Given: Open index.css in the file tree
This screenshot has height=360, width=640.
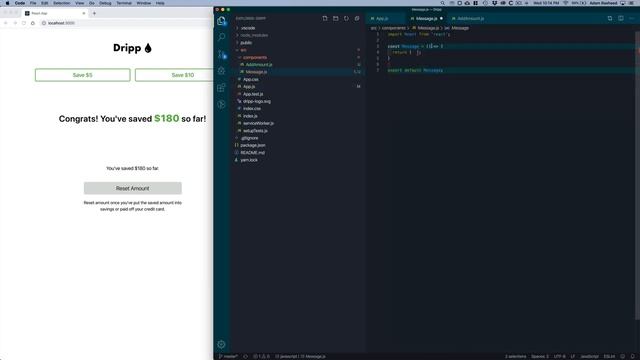Looking at the screenshot, I should click(252, 109).
